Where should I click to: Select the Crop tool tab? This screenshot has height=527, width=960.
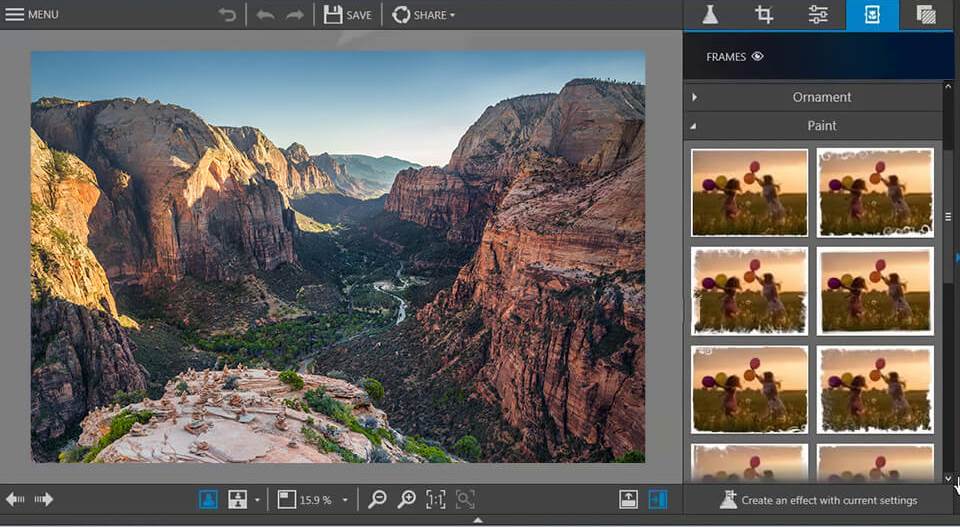point(765,15)
